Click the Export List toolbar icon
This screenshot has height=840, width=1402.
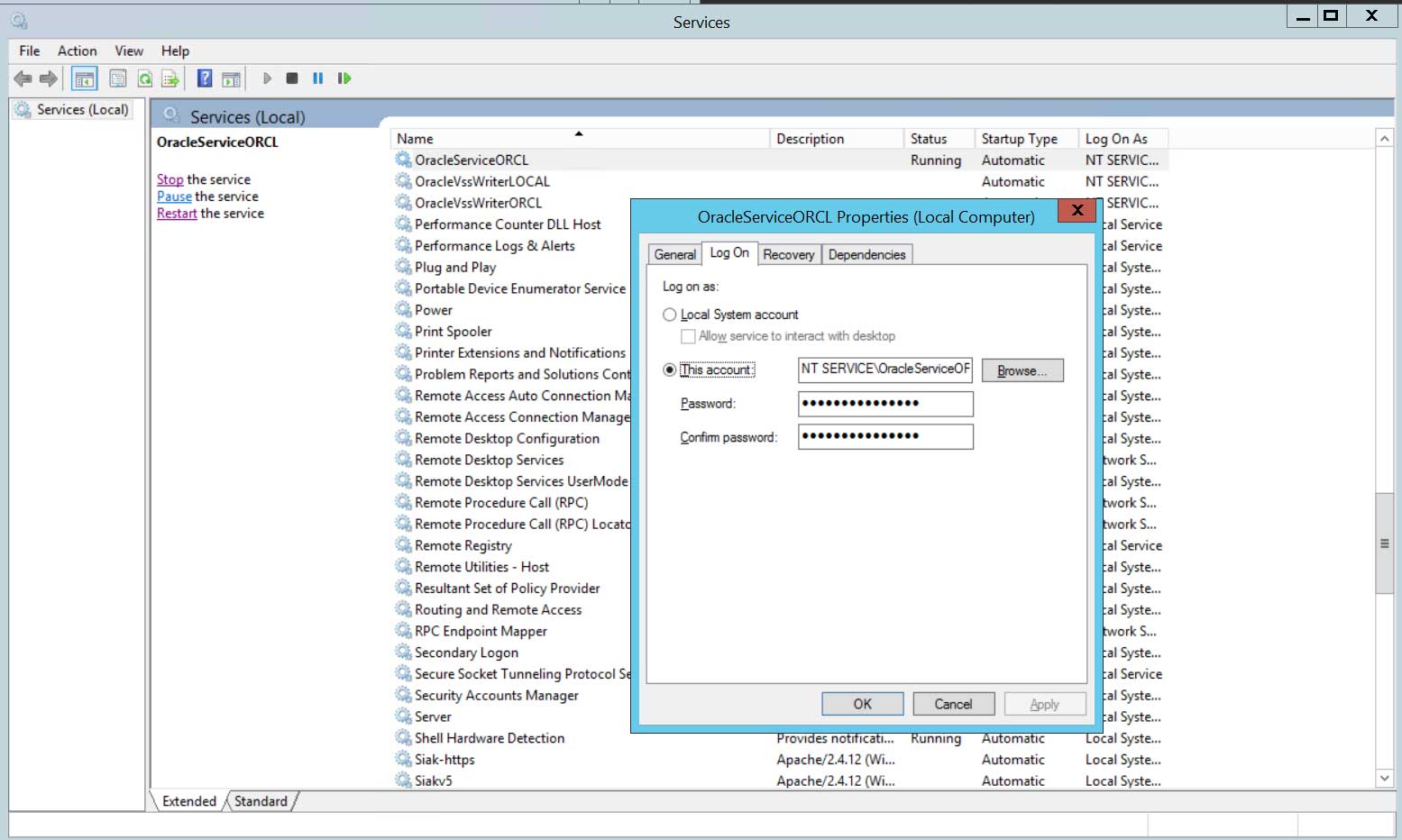[170, 79]
